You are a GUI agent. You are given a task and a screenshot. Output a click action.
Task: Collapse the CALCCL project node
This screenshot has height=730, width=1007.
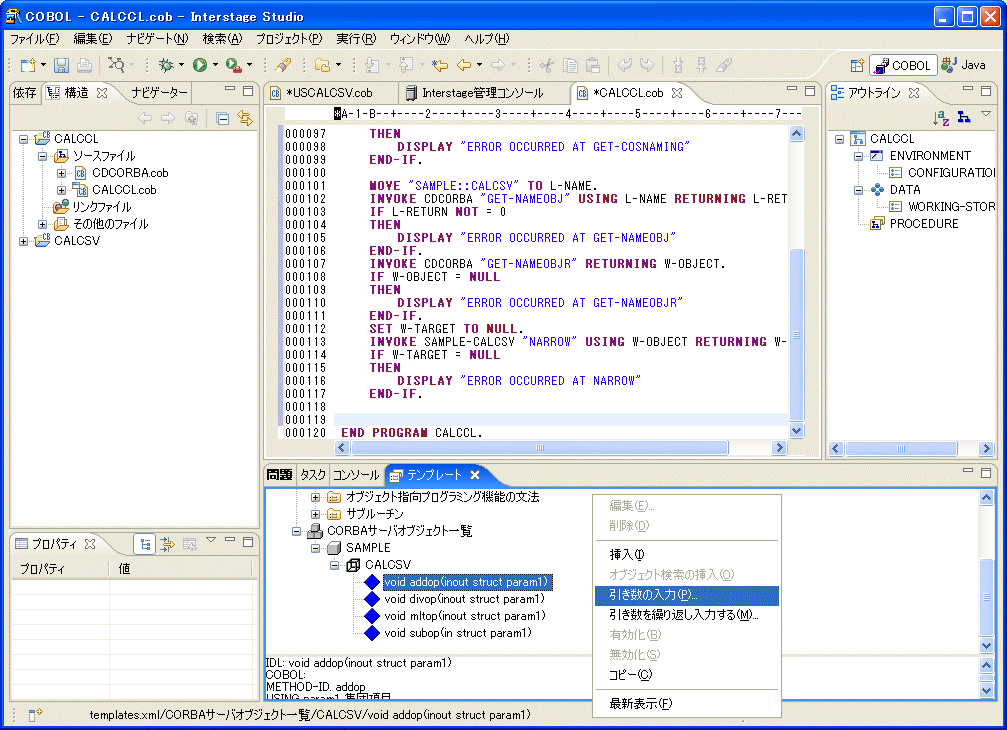24,139
